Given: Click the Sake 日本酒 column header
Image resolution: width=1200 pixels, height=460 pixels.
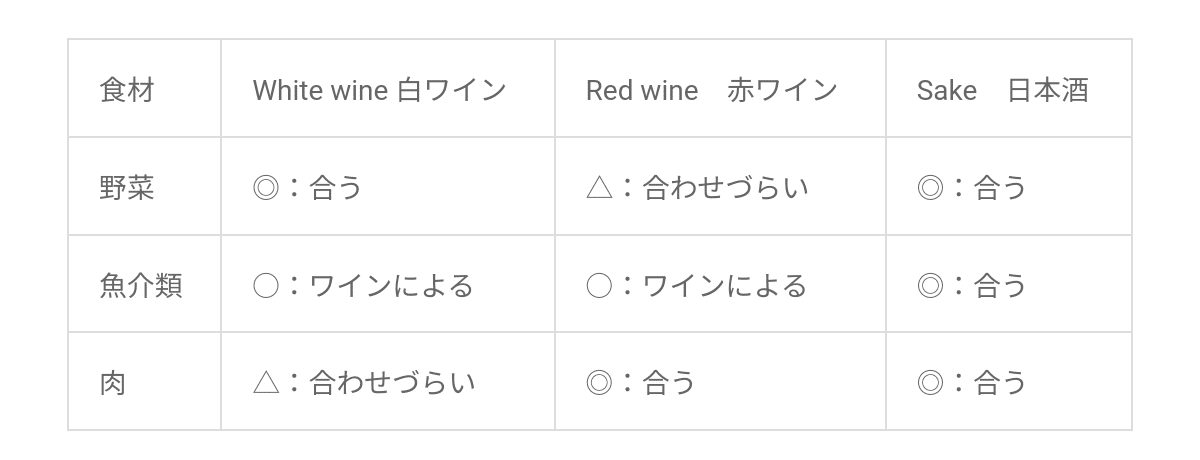Looking at the screenshot, I should [x=1001, y=90].
